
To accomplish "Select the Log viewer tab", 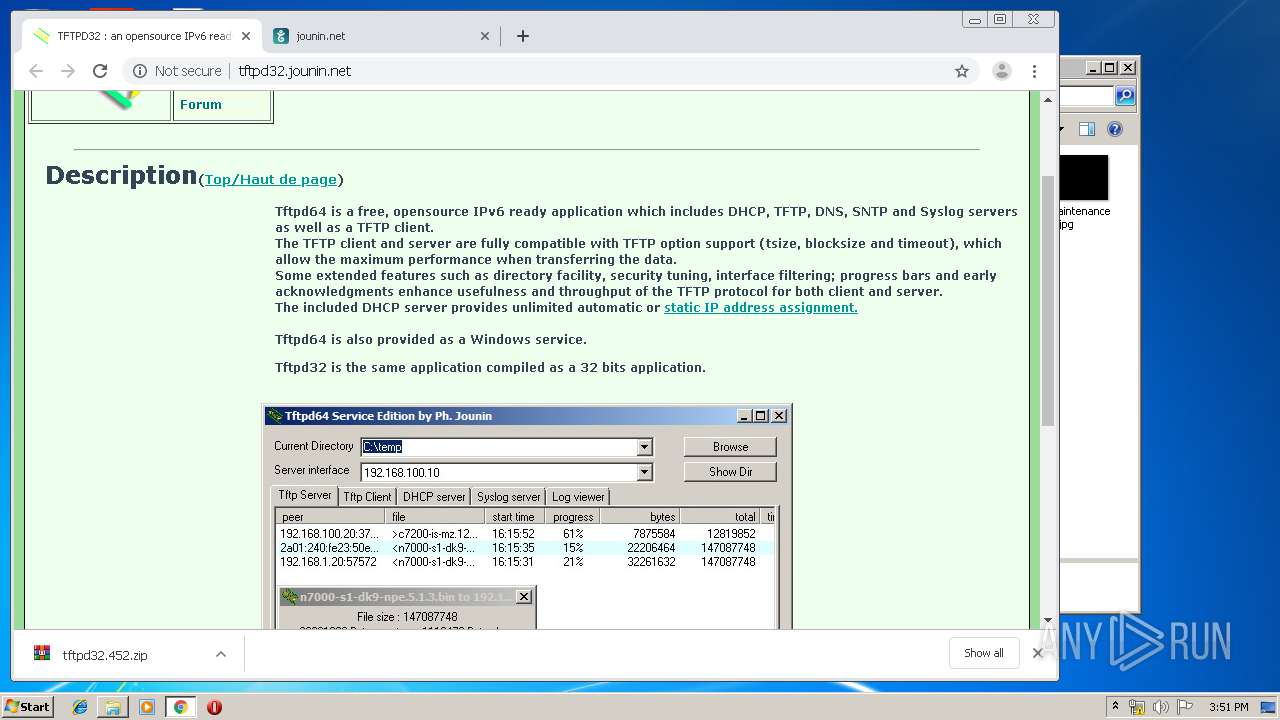I will coord(578,496).
